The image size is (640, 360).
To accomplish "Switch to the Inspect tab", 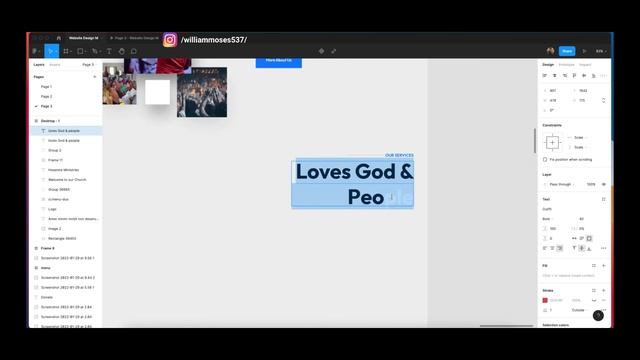I will [585, 64].
